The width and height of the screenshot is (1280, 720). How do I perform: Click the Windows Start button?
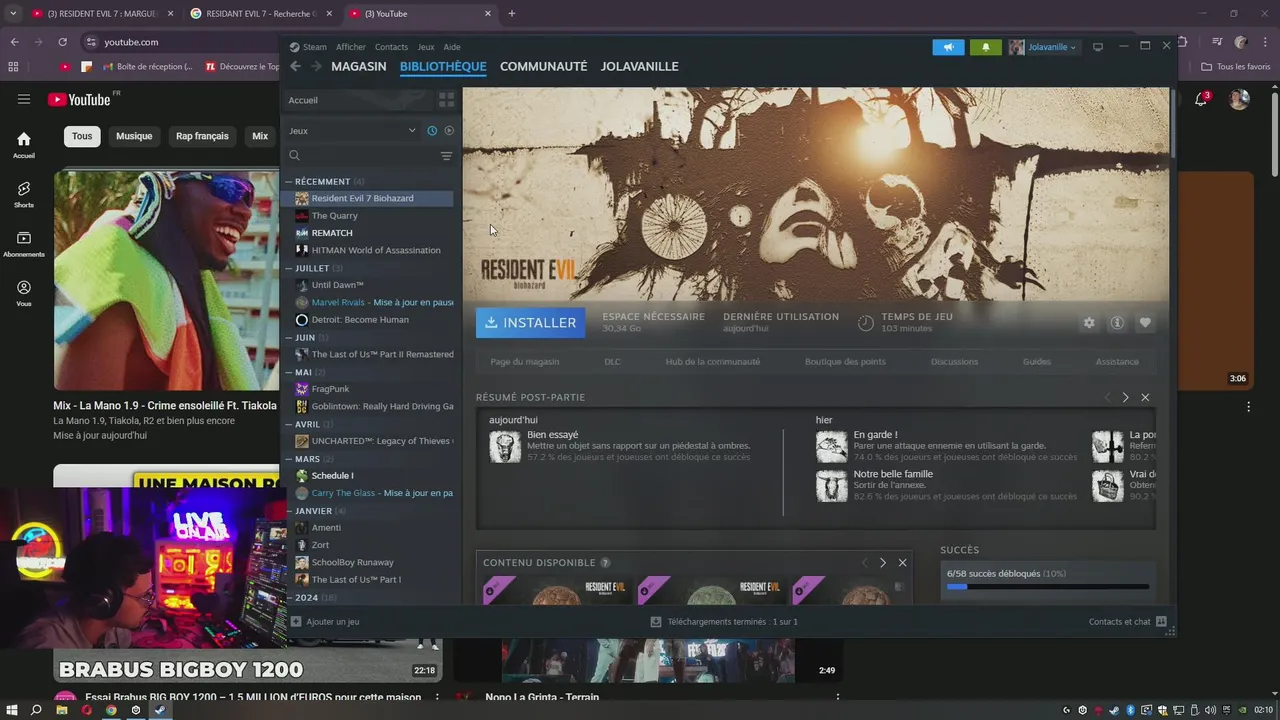(x=12, y=710)
